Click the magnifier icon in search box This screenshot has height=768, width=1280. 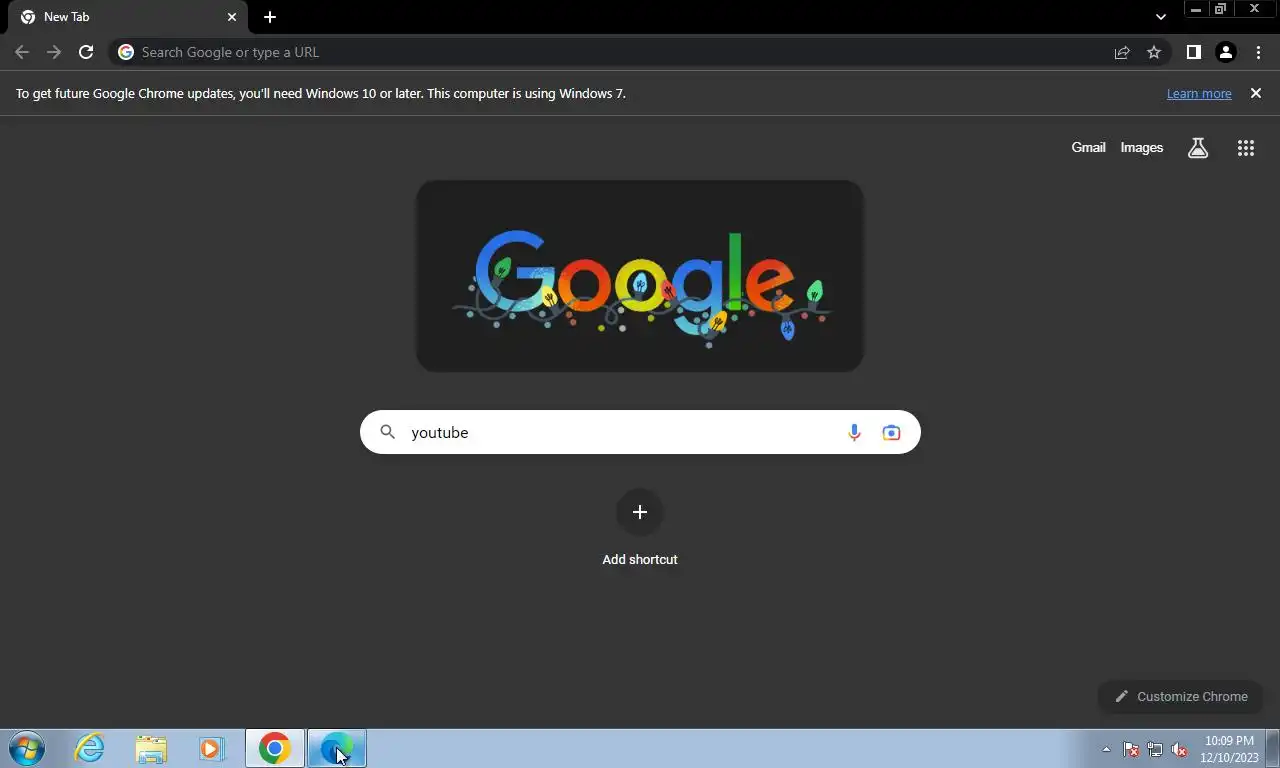click(x=388, y=432)
